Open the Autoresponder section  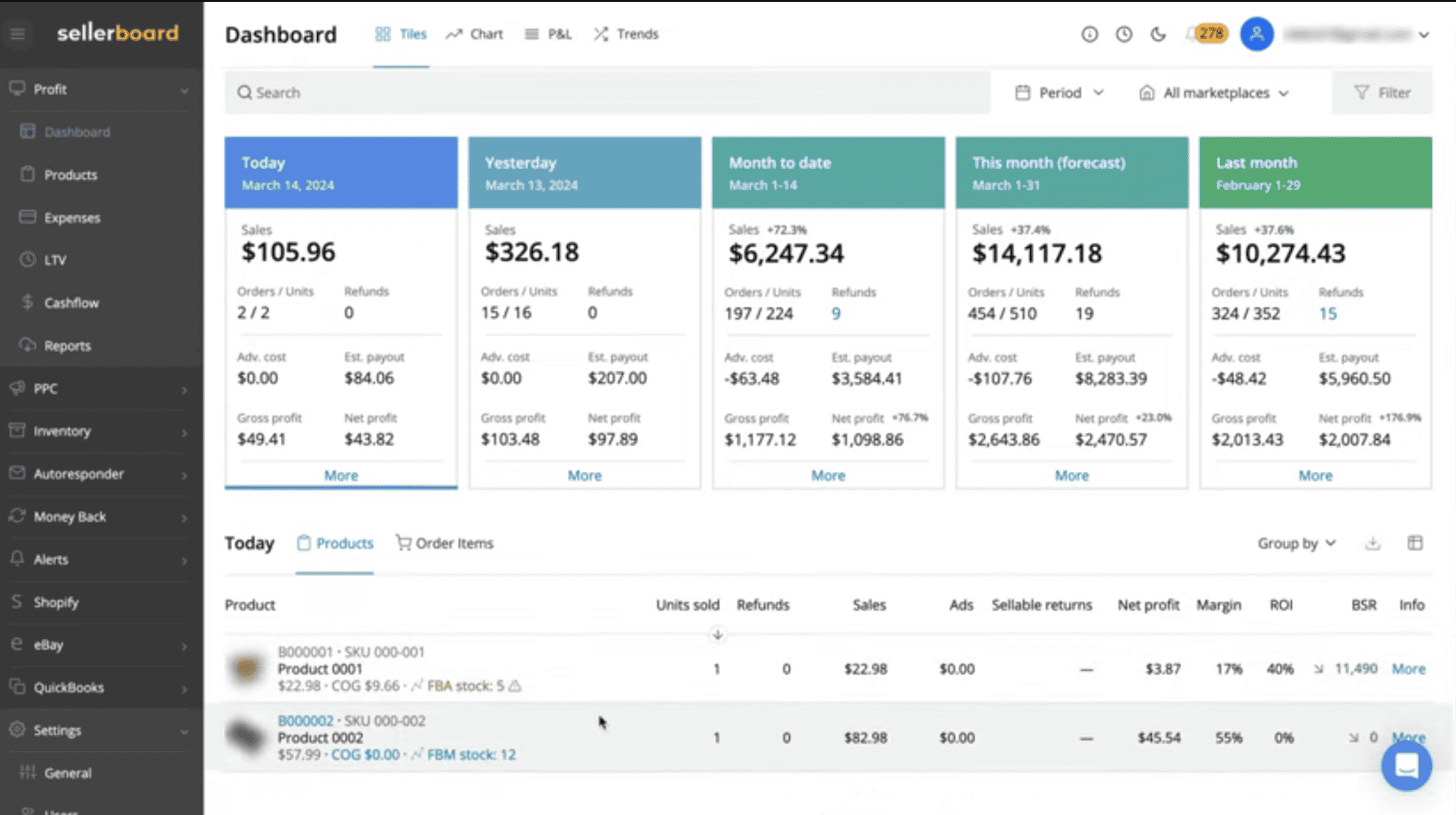[x=78, y=474]
